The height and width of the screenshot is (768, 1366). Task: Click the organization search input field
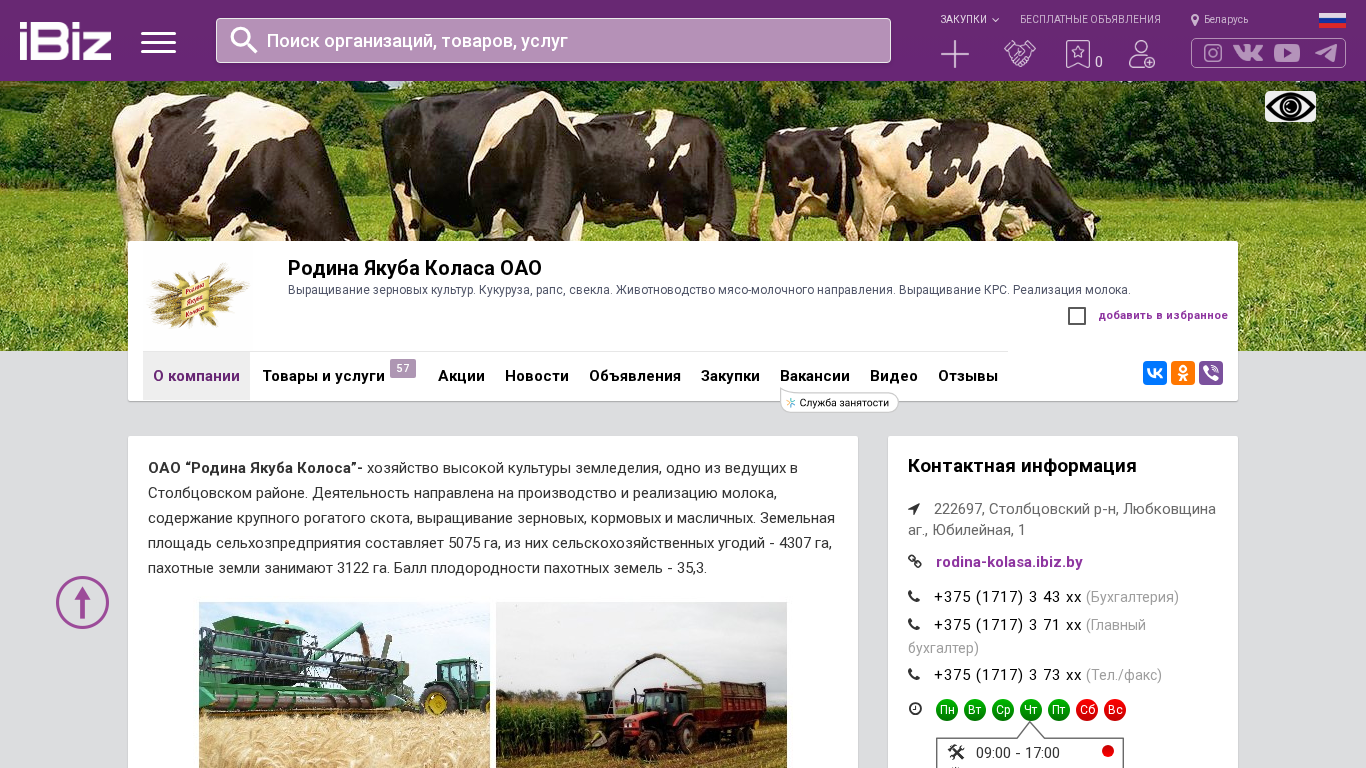553,40
